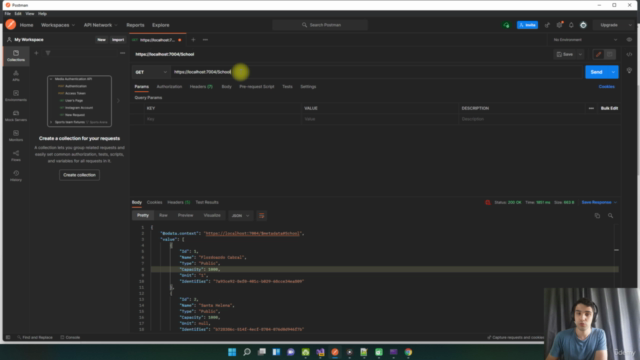Switch to the Authorization request tab
Screen dimensions: 640x360
coord(169,87)
